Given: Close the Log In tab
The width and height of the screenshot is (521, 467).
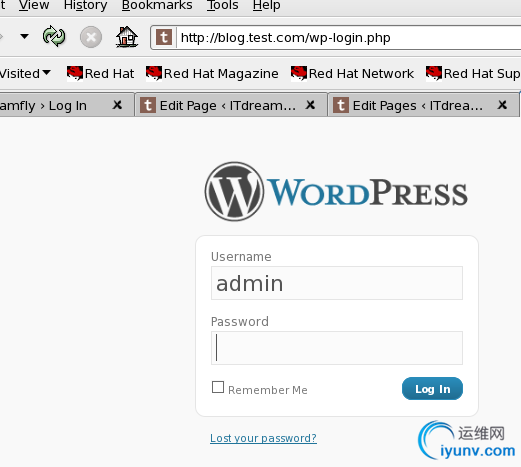Looking at the screenshot, I should (x=117, y=105).
